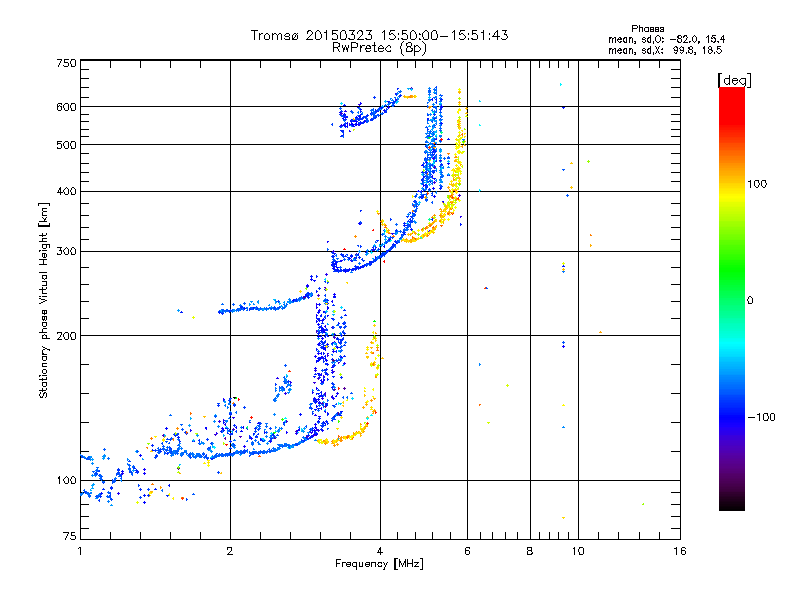Click the y-axis tick label '75'
Image resolution: width=800 pixels, height=600 pixels.
(70, 536)
